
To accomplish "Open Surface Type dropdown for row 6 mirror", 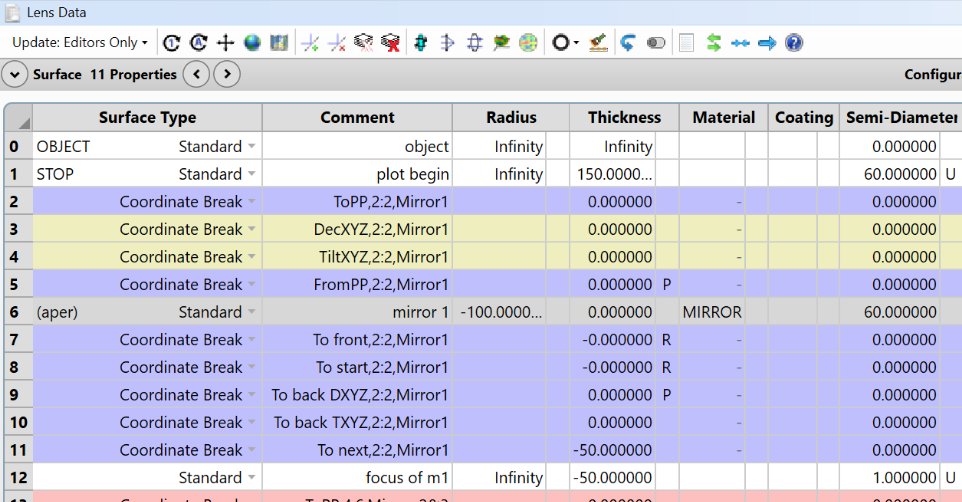I will (x=252, y=312).
